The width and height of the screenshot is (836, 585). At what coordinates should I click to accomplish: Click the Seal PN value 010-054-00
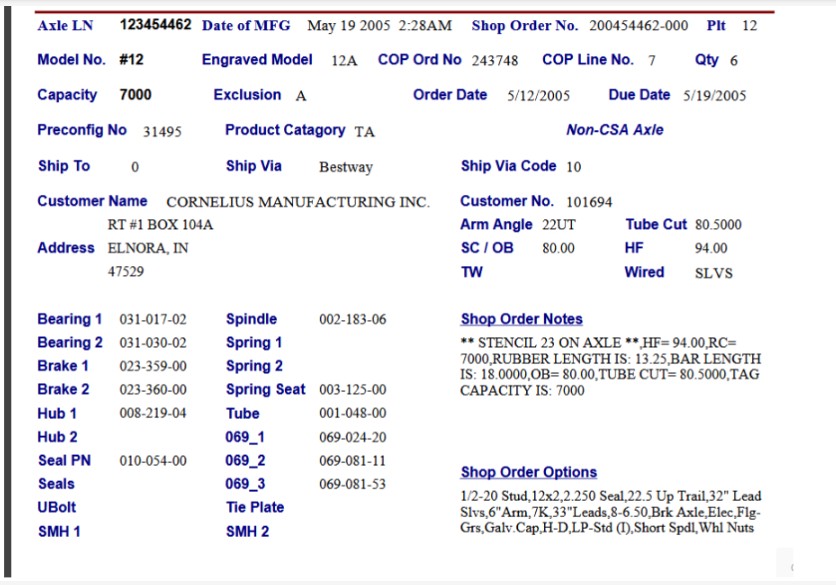pos(153,461)
